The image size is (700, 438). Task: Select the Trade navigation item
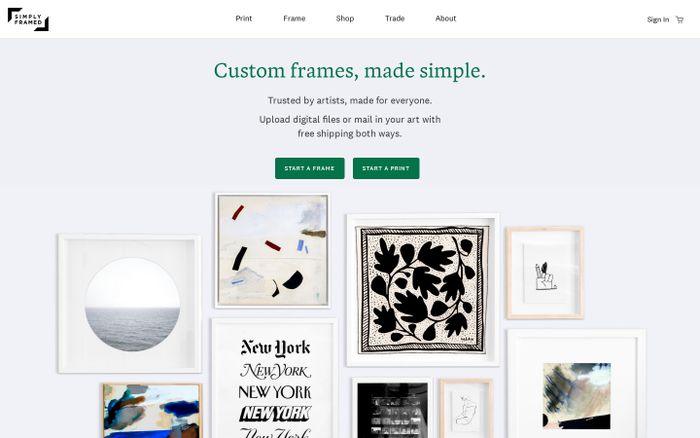(395, 18)
